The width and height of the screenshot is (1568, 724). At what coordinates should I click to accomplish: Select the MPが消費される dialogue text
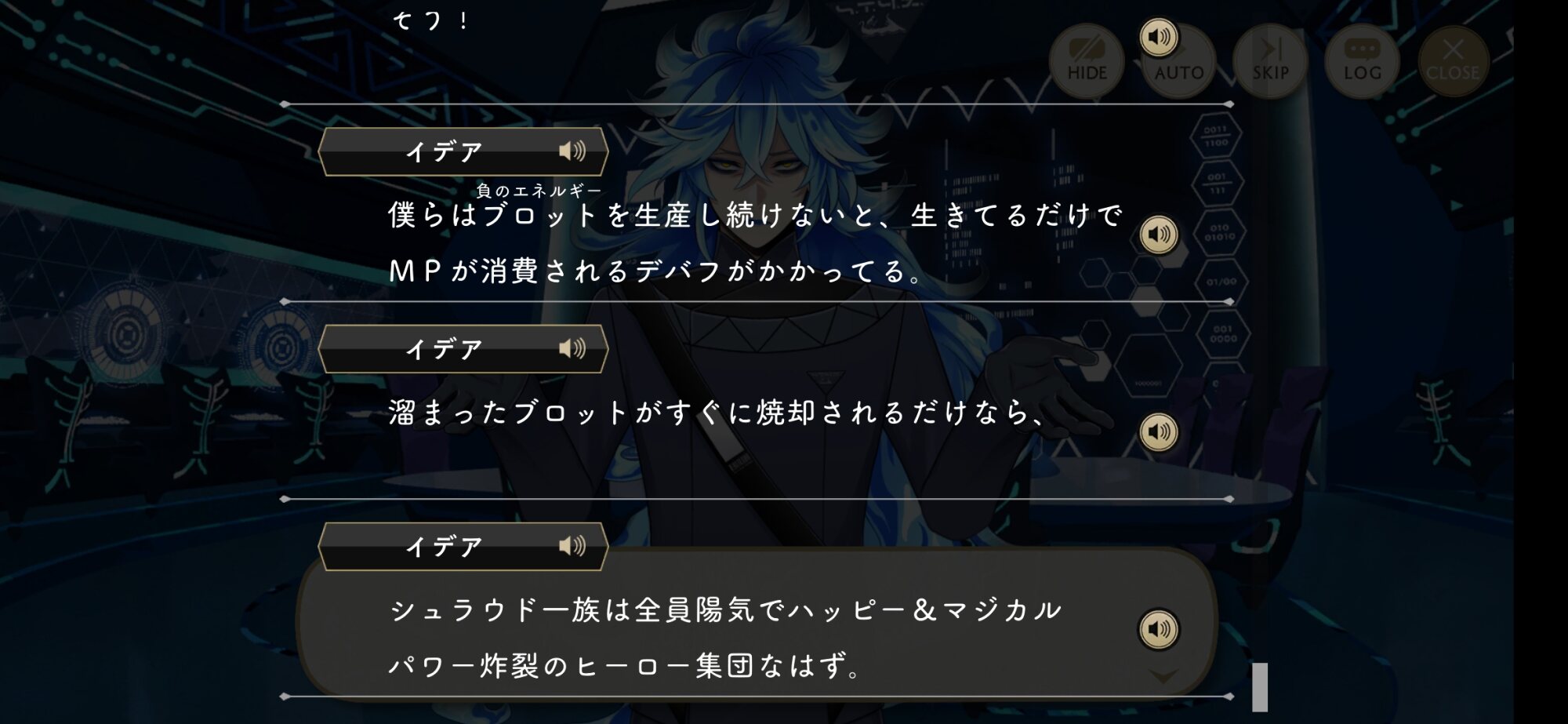pos(655,271)
